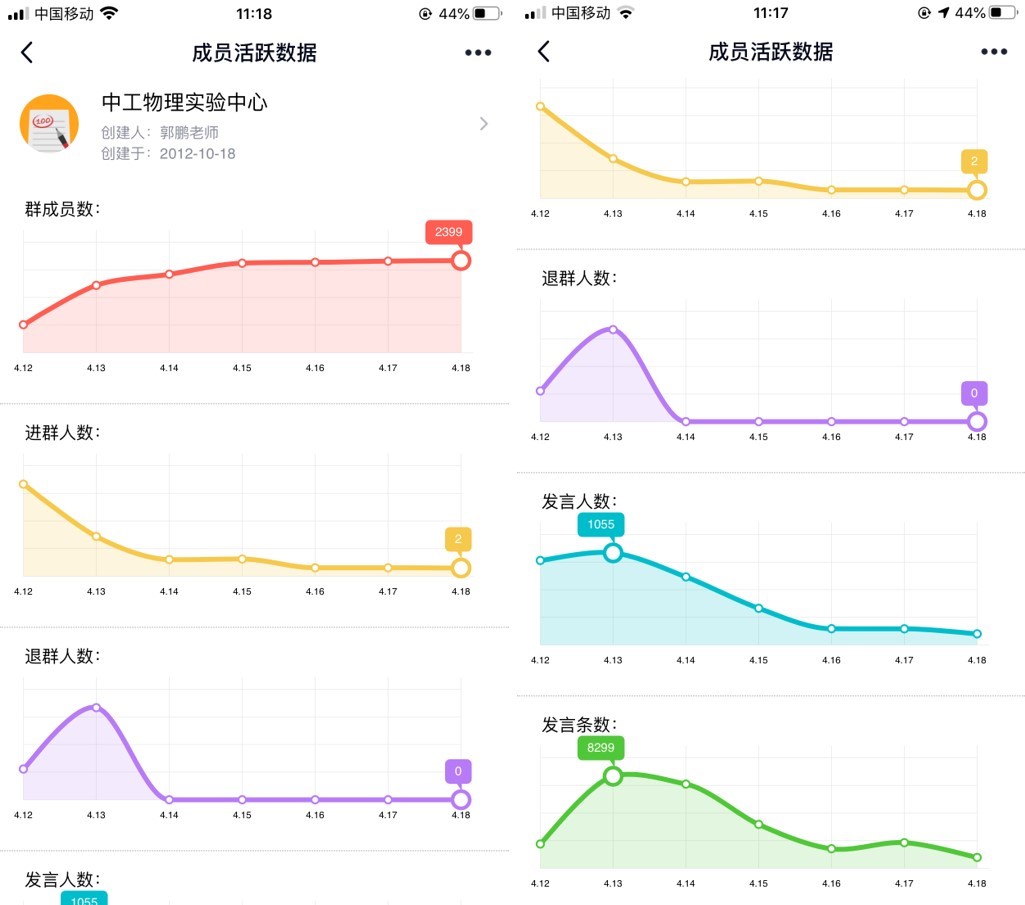Open the three-dot more menu on left screen
Image resolution: width=1025 pixels, height=905 pixels.
point(478,53)
